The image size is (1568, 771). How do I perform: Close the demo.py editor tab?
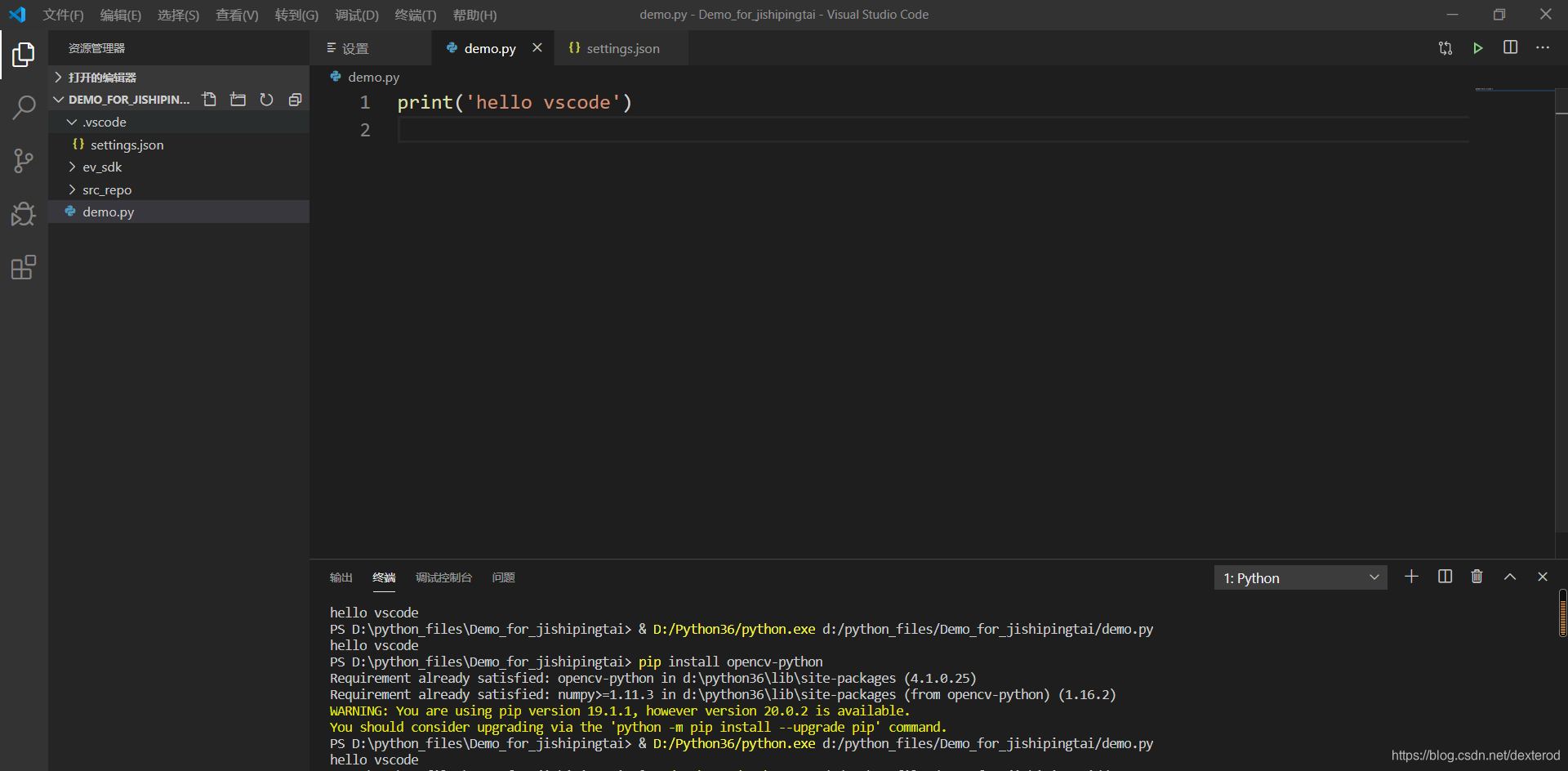537,47
